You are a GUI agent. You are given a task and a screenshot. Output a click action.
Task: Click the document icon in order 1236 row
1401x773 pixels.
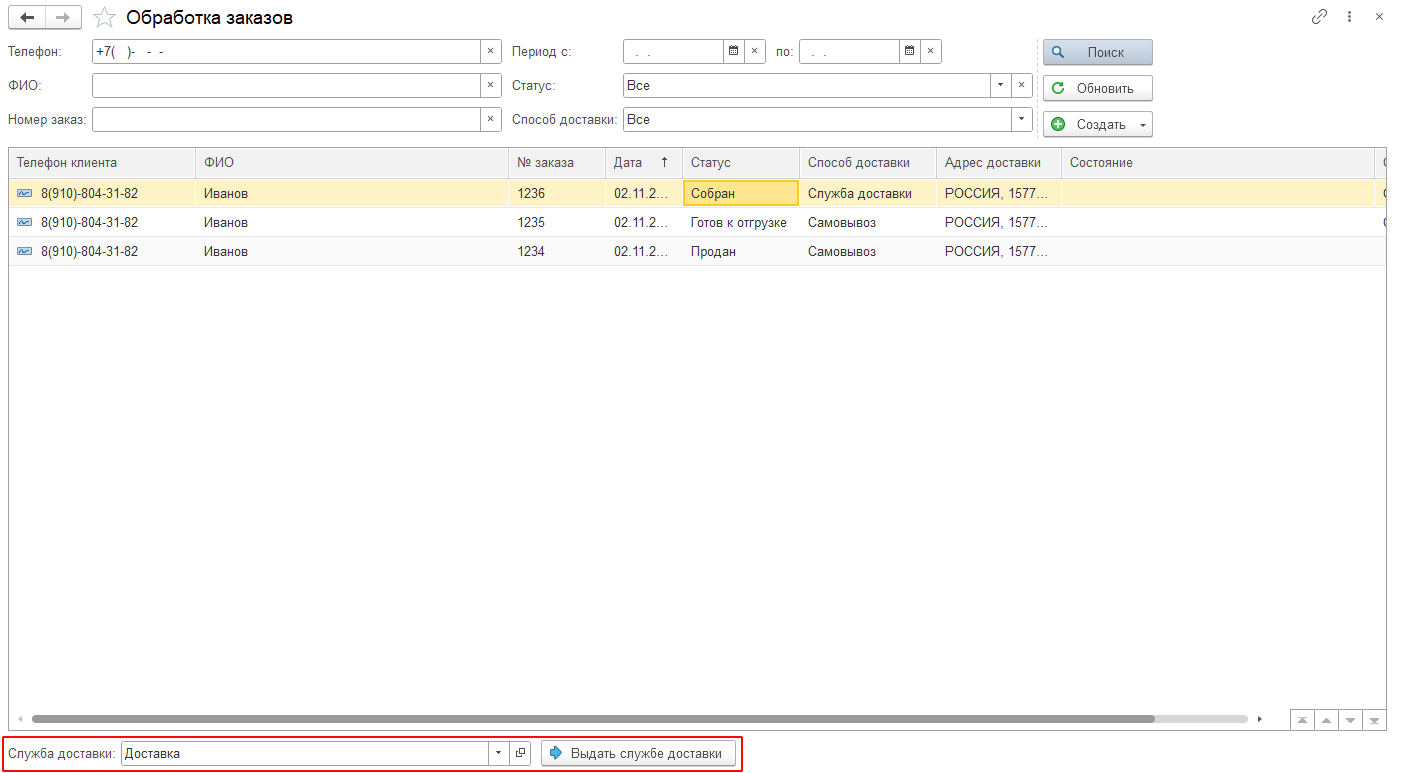click(x=24, y=193)
